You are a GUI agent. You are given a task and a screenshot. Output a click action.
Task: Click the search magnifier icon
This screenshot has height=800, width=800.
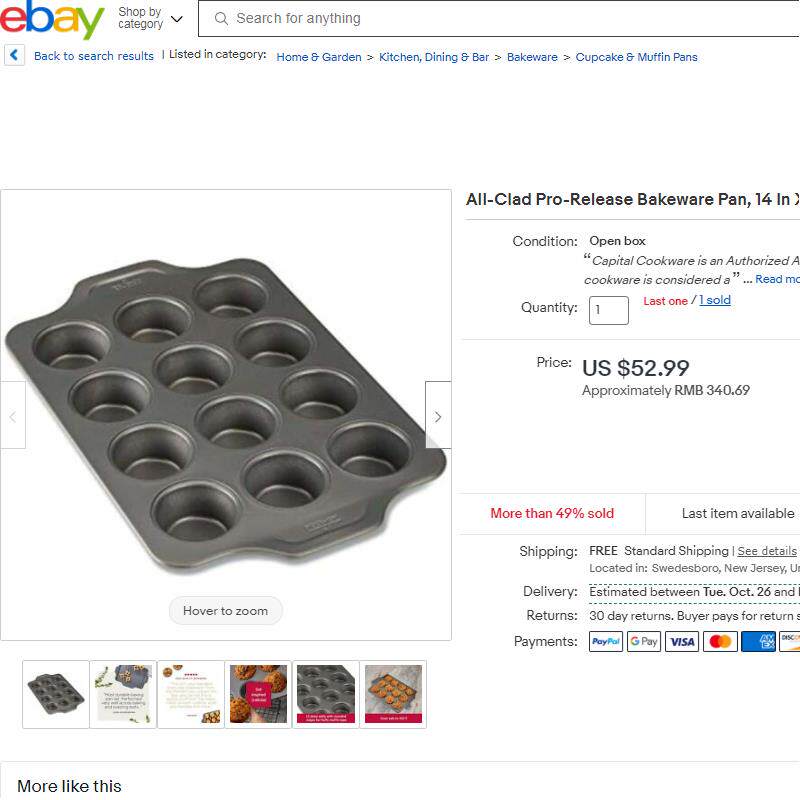221,19
